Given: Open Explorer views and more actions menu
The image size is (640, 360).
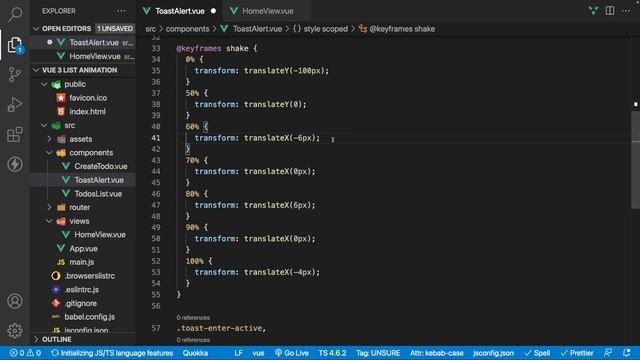Looking at the screenshot, I should tap(121, 11).
